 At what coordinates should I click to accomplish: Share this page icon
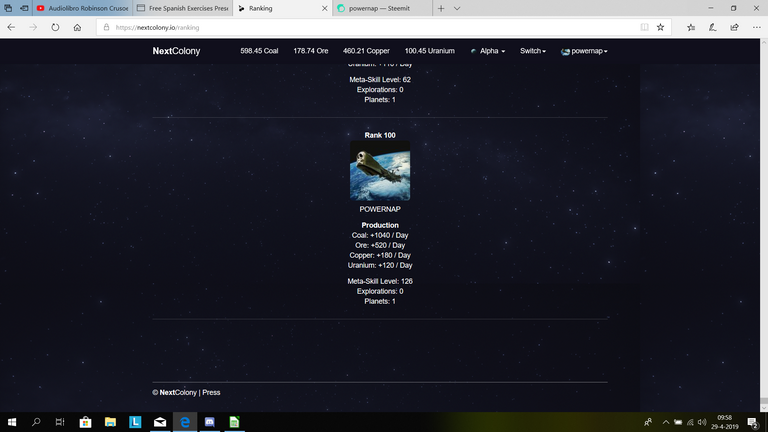[x=734, y=27]
